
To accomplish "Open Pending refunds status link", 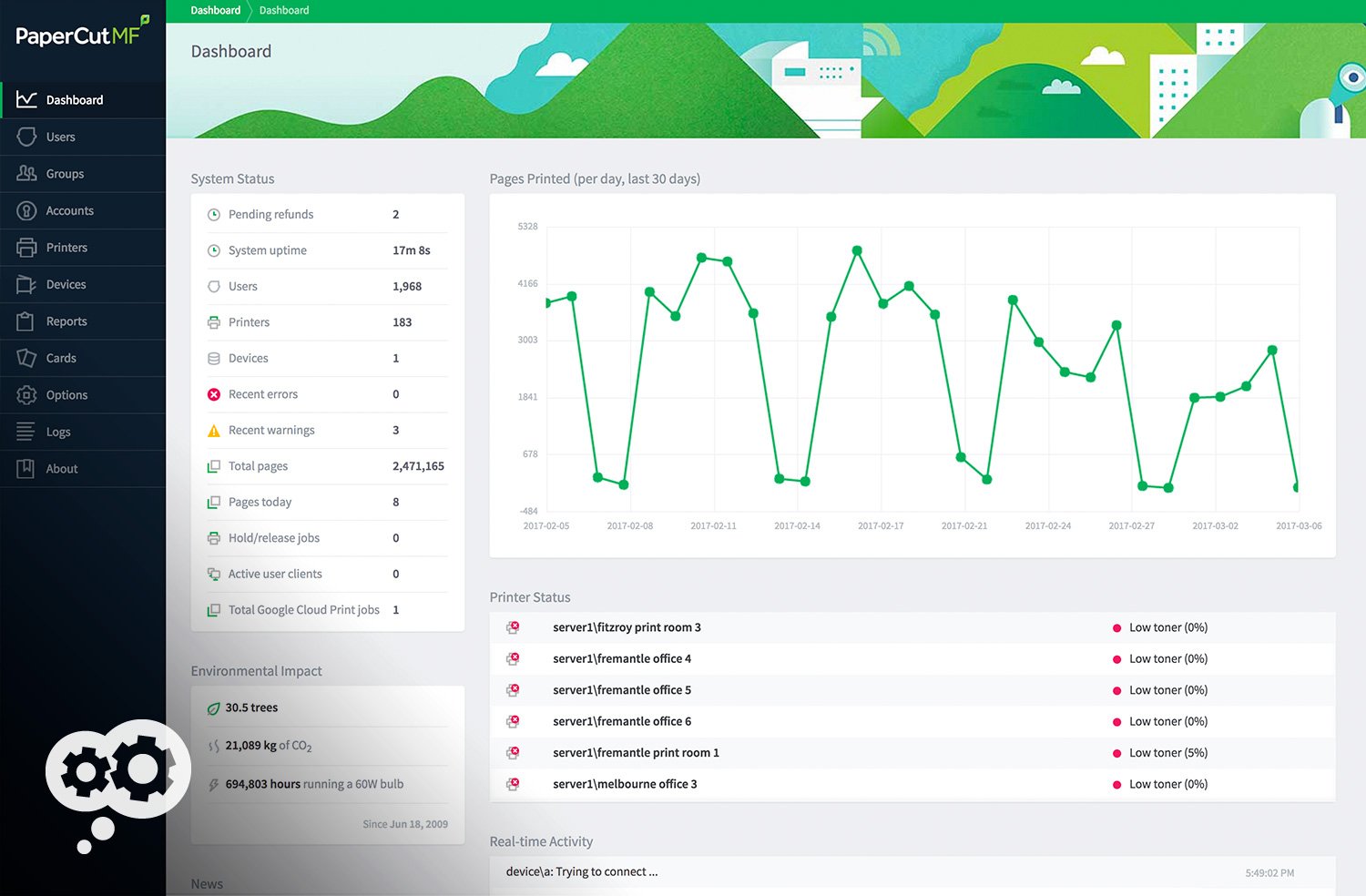I will pyautogui.click(x=270, y=215).
